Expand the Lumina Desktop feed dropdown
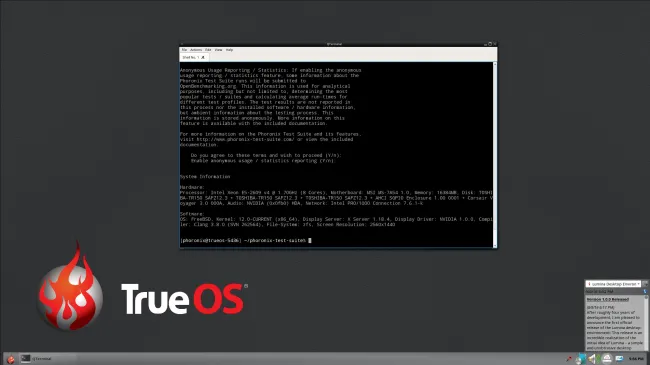Screen dimensions: 650x365 pos(613,284)
